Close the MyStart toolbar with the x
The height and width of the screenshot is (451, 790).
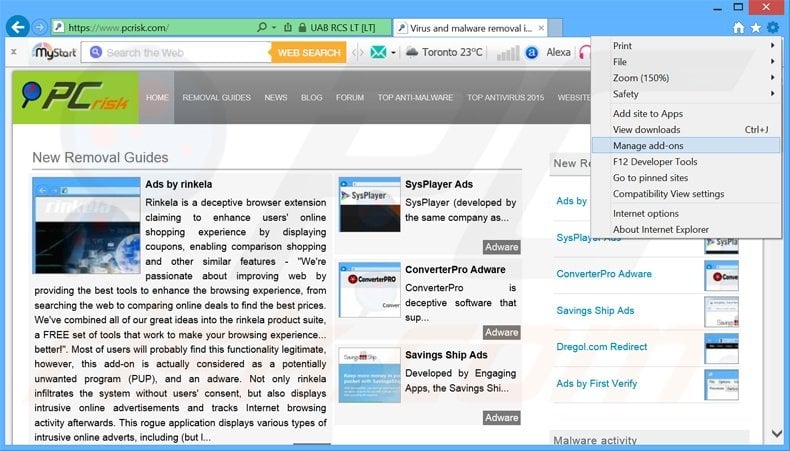14,51
